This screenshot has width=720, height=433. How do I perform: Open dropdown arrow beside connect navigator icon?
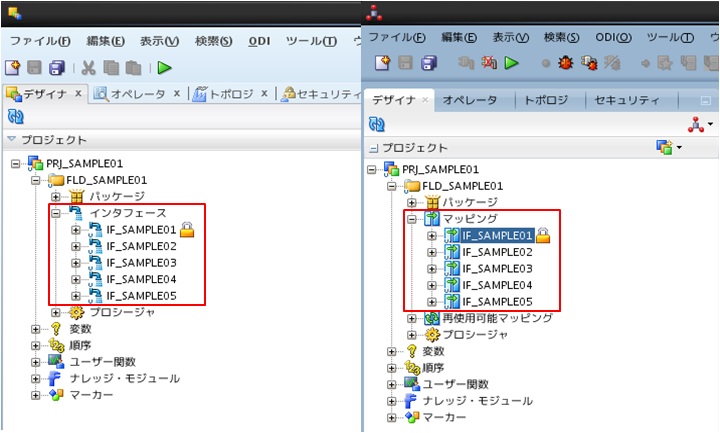(x=710, y=124)
